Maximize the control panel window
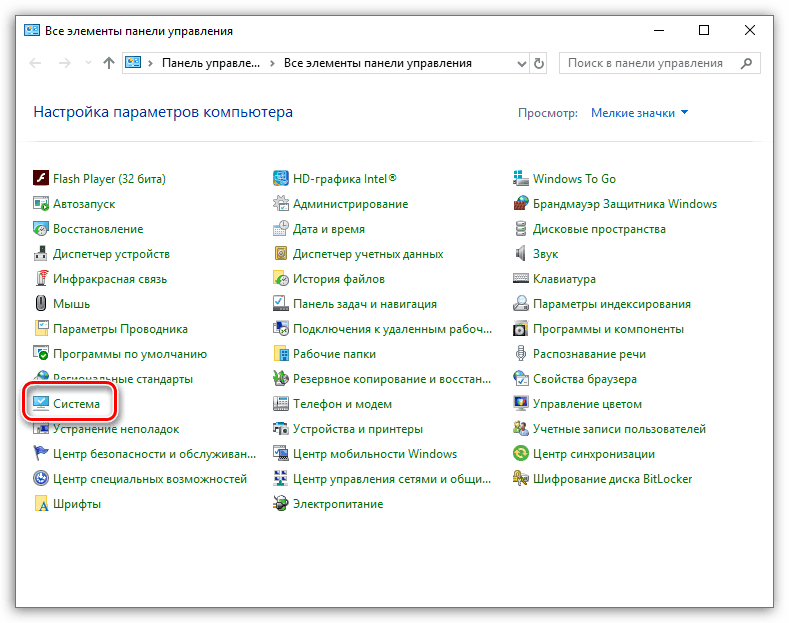The image size is (789, 623). 704,30
